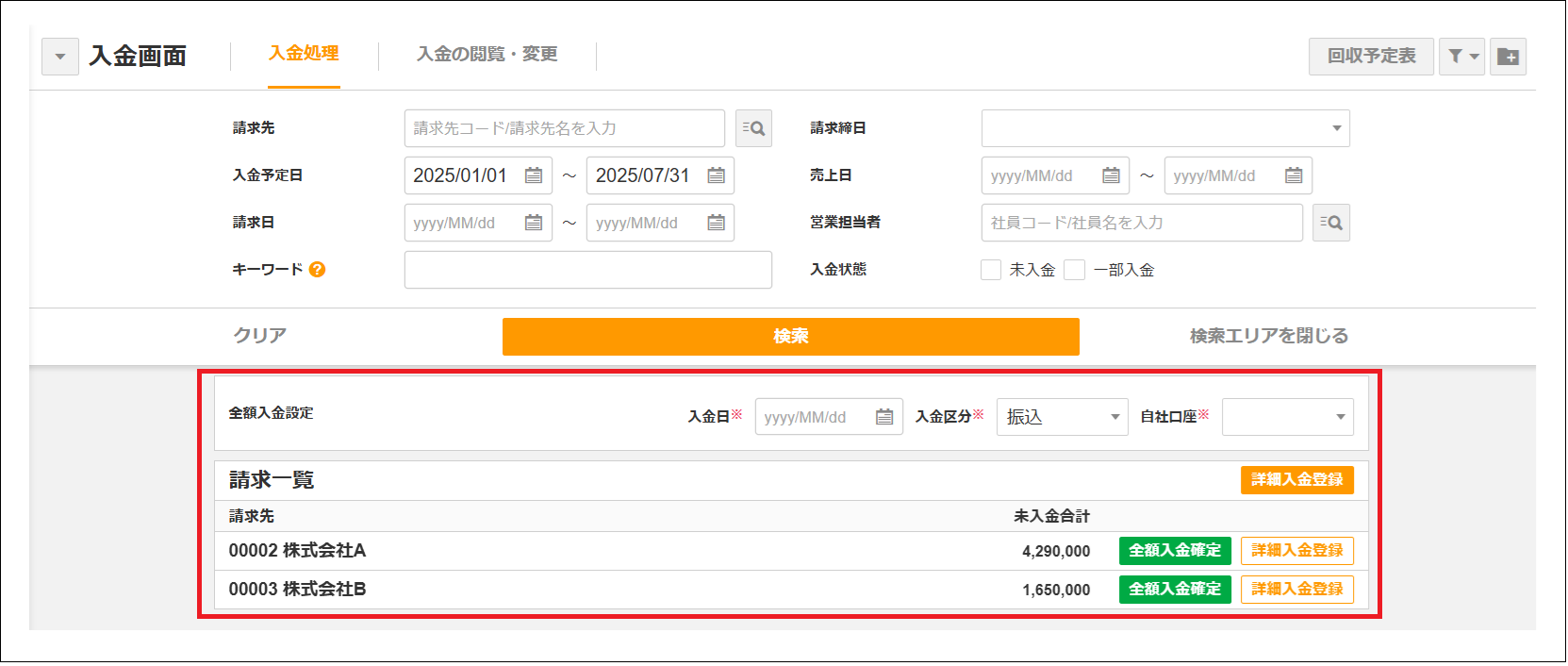The image size is (1568, 666).
Task: Open the 入金区分 dropdown showing 振込
Action: point(1062,417)
